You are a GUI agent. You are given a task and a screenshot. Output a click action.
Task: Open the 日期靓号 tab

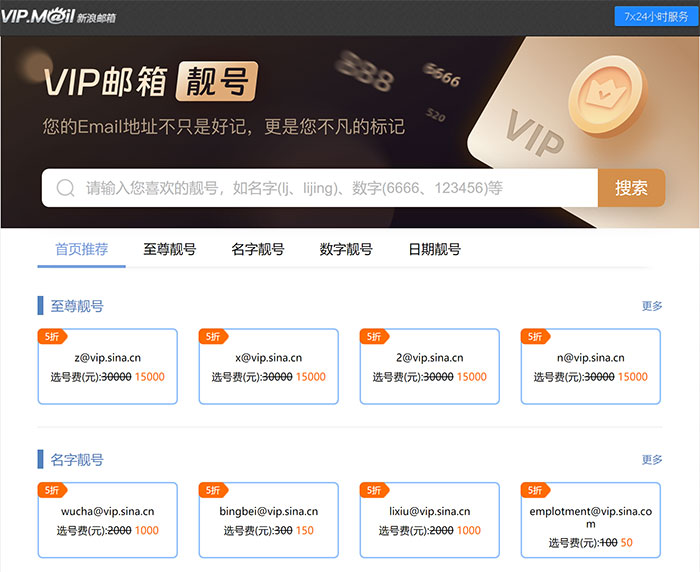[434, 249]
